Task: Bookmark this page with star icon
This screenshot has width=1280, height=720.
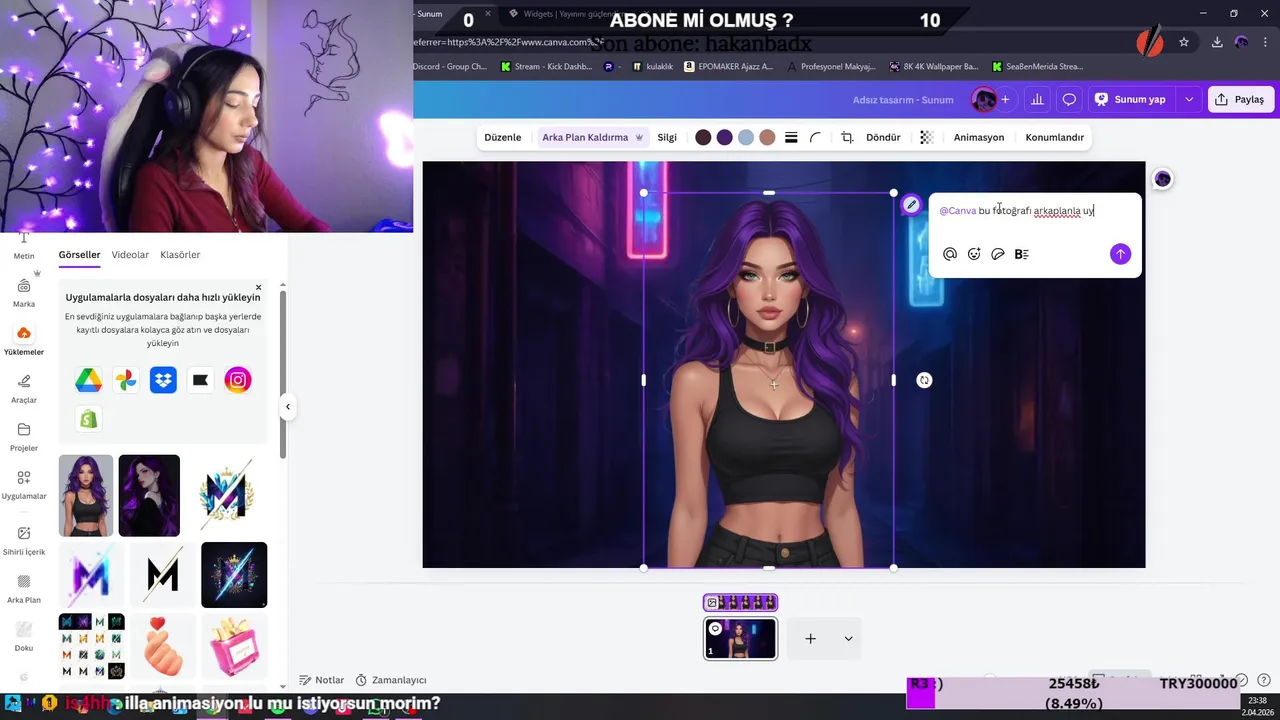Action: pos(1184,42)
